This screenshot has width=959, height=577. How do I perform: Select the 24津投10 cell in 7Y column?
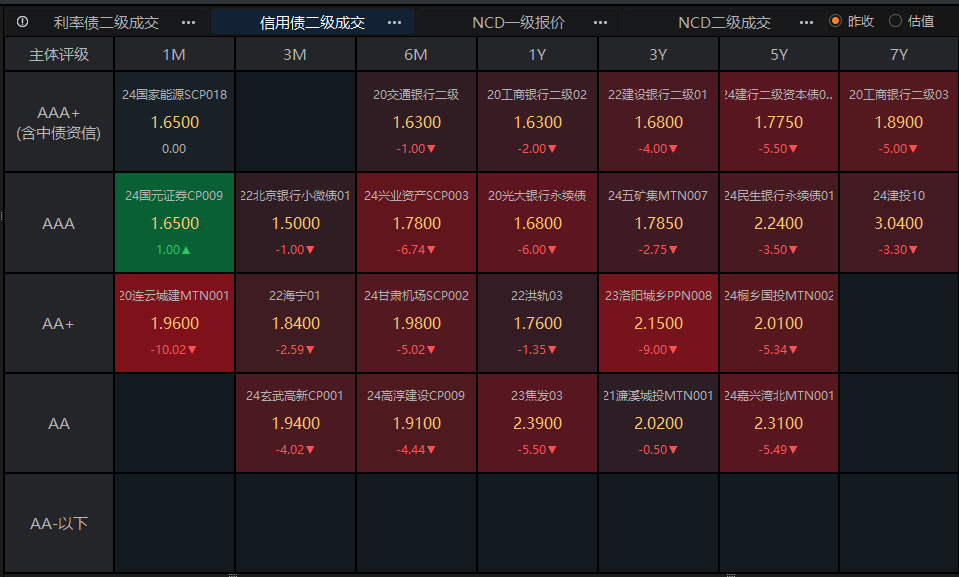pyautogui.click(x=899, y=222)
